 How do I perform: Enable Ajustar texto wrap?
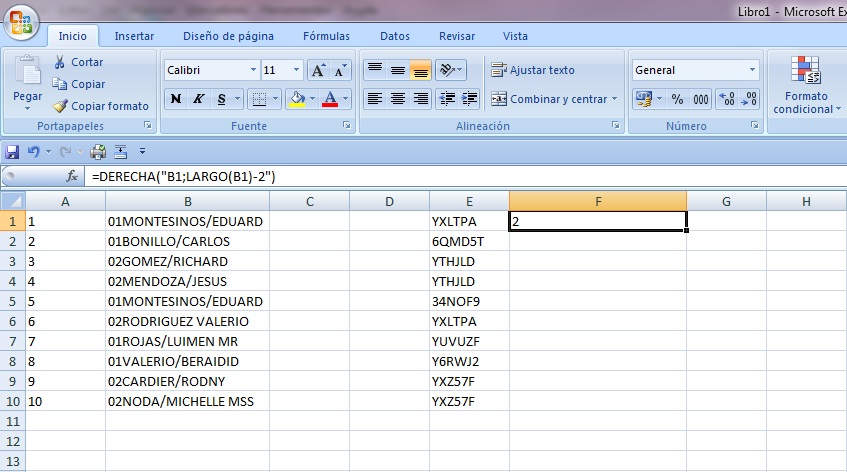(x=533, y=70)
